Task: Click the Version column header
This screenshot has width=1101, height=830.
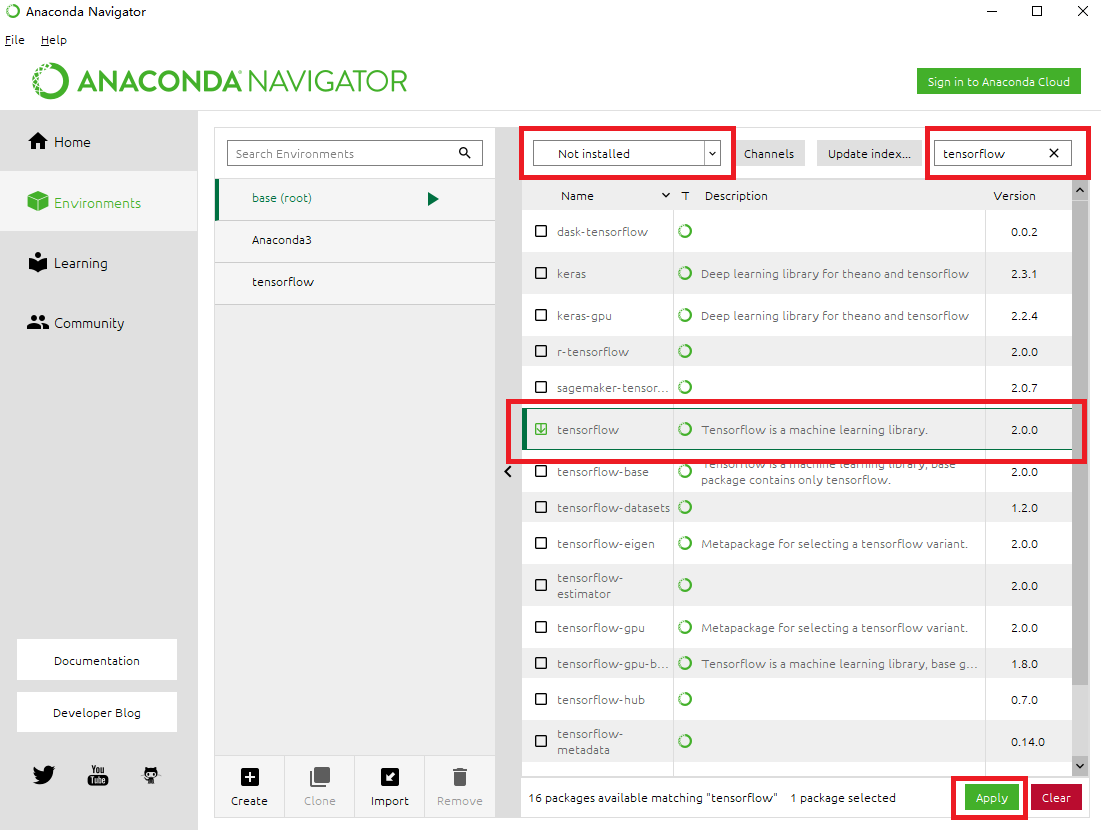Action: click(1014, 196)
